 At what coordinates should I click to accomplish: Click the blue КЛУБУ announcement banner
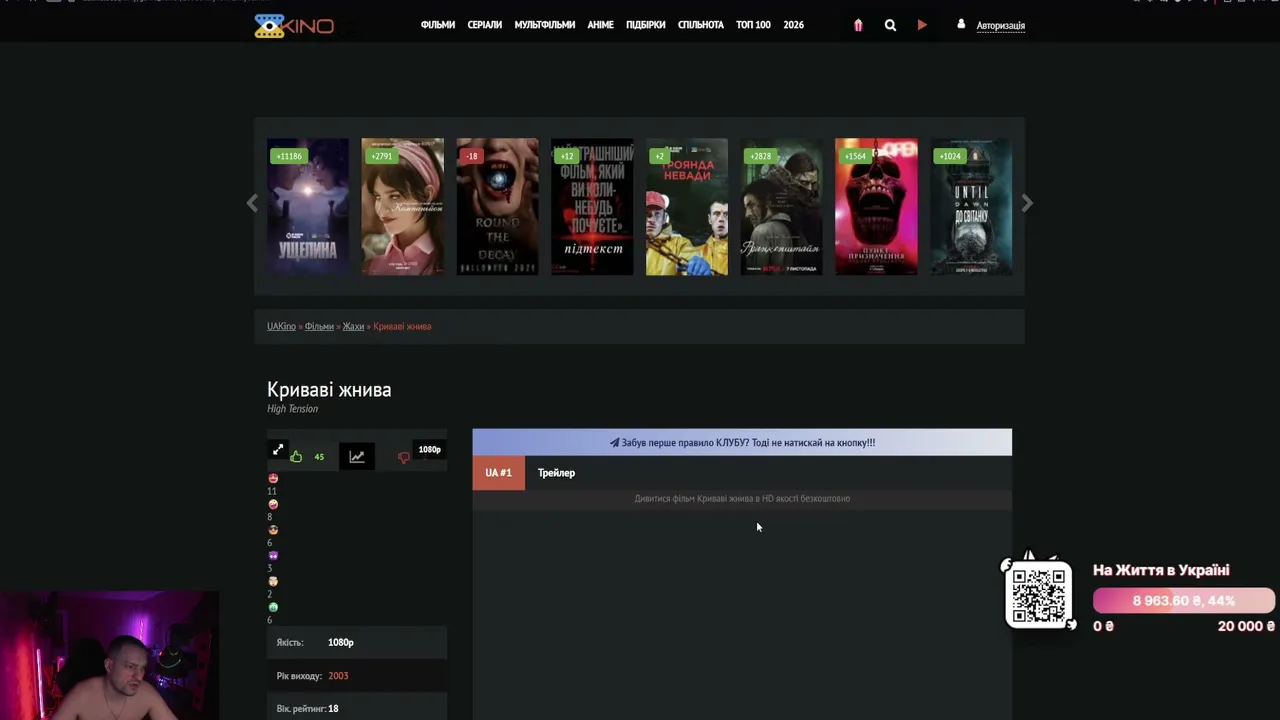pos(742,442)
